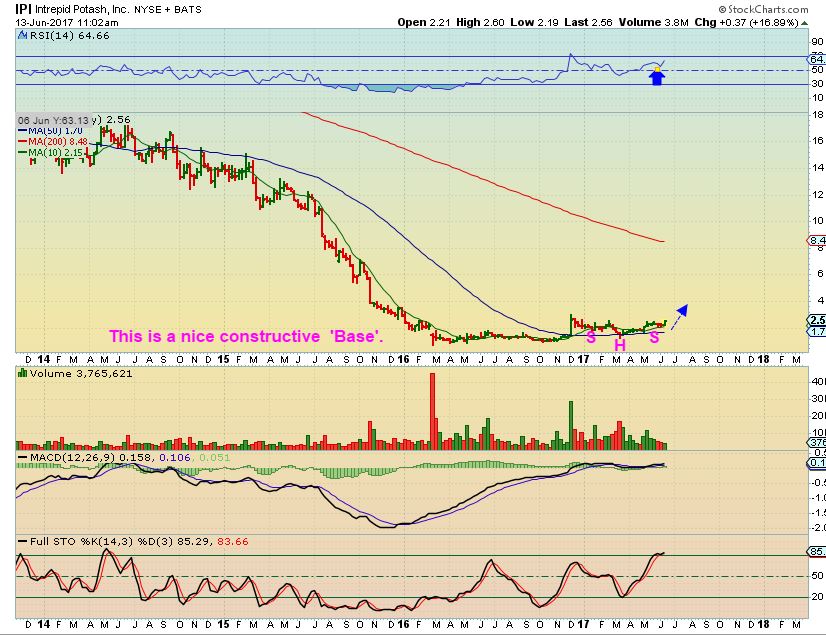
Task: Click the Low 2.19 quote value
Action: pyautogui.click(x=535, y=22)
